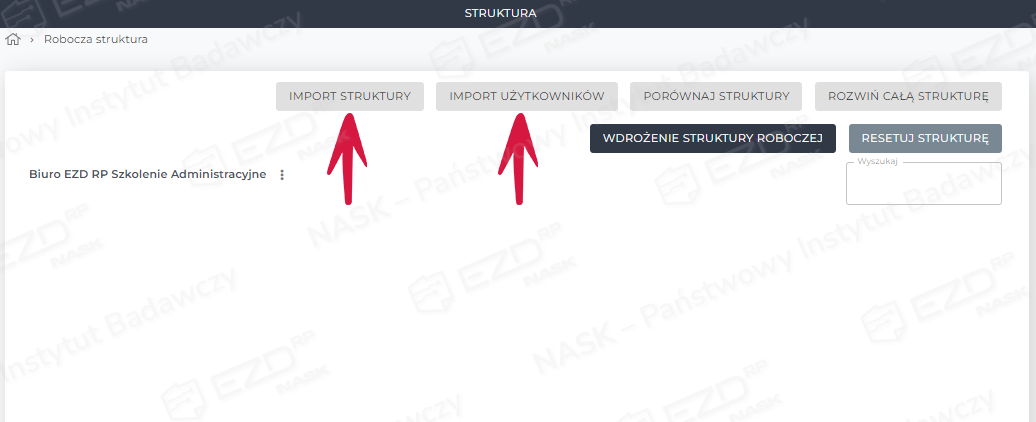The height and width of the screenshot is (422, 1036).
Task: Select the Biuro EZD RP Szkolenie Administracyjne node
Action: pyautogui.click(x=147, y=175)
